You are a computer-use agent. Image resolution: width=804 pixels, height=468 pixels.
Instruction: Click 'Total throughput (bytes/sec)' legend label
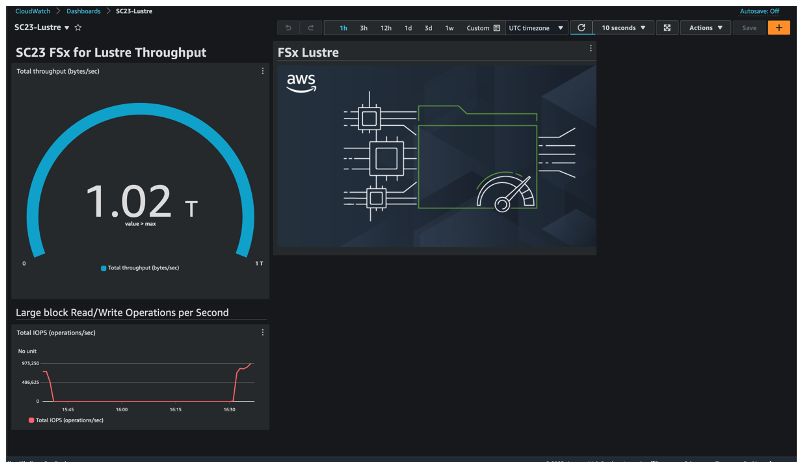pos(144,268)
